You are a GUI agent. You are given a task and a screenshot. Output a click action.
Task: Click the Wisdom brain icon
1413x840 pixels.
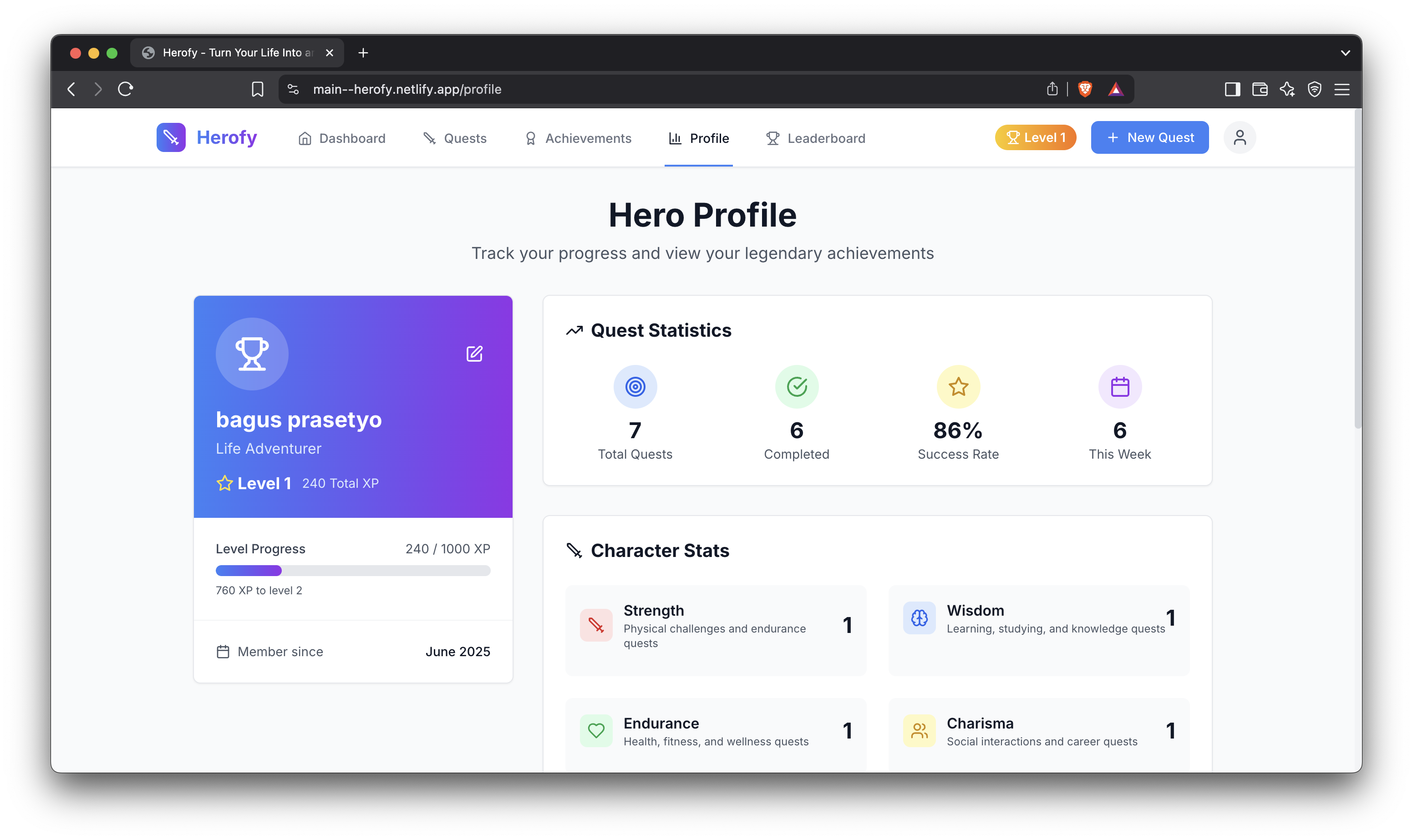point(920,617)
